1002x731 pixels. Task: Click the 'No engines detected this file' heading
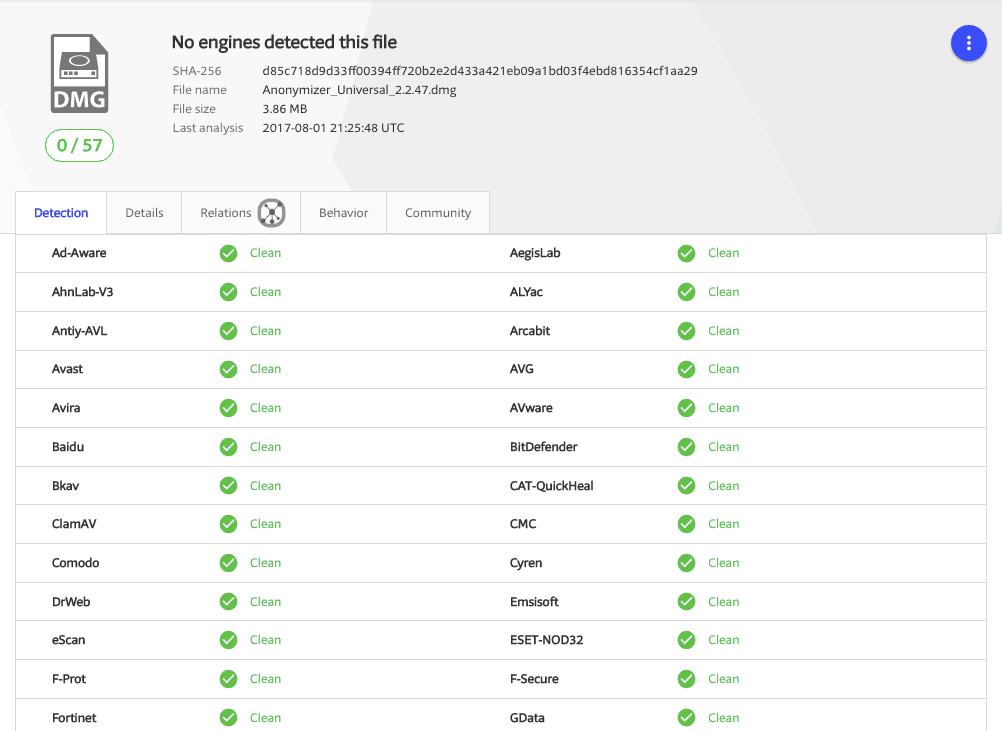click(284, 42)
